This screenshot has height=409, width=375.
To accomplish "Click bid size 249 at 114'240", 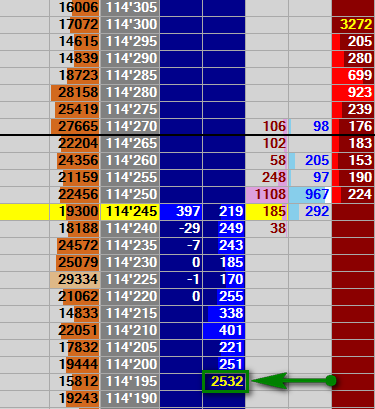I will click(224, 228).
